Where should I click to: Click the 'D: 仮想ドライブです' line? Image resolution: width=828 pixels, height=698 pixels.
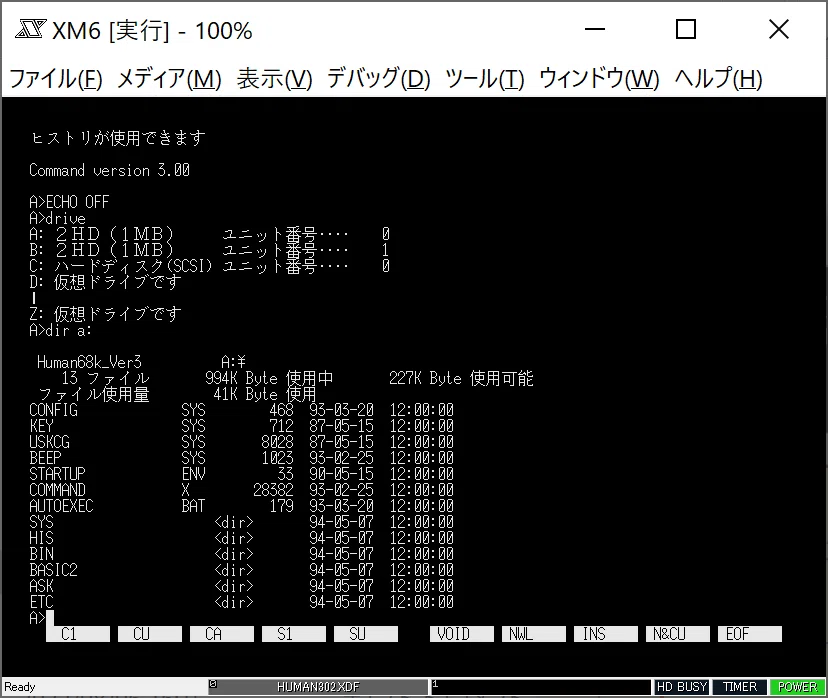[105, 282]
